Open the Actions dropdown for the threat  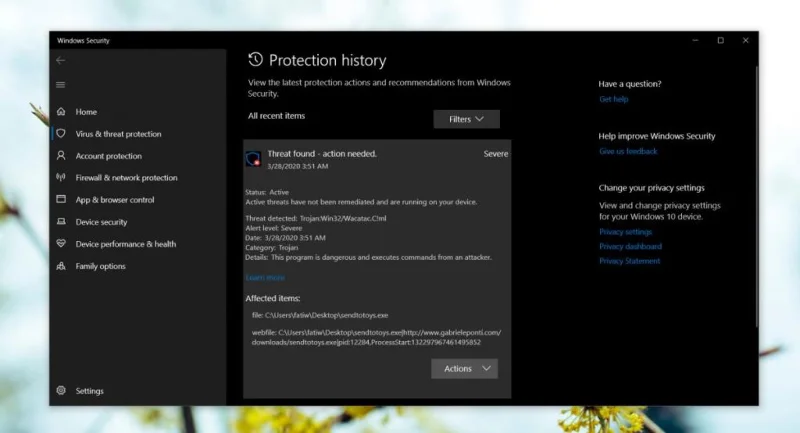tap(464, 368)
